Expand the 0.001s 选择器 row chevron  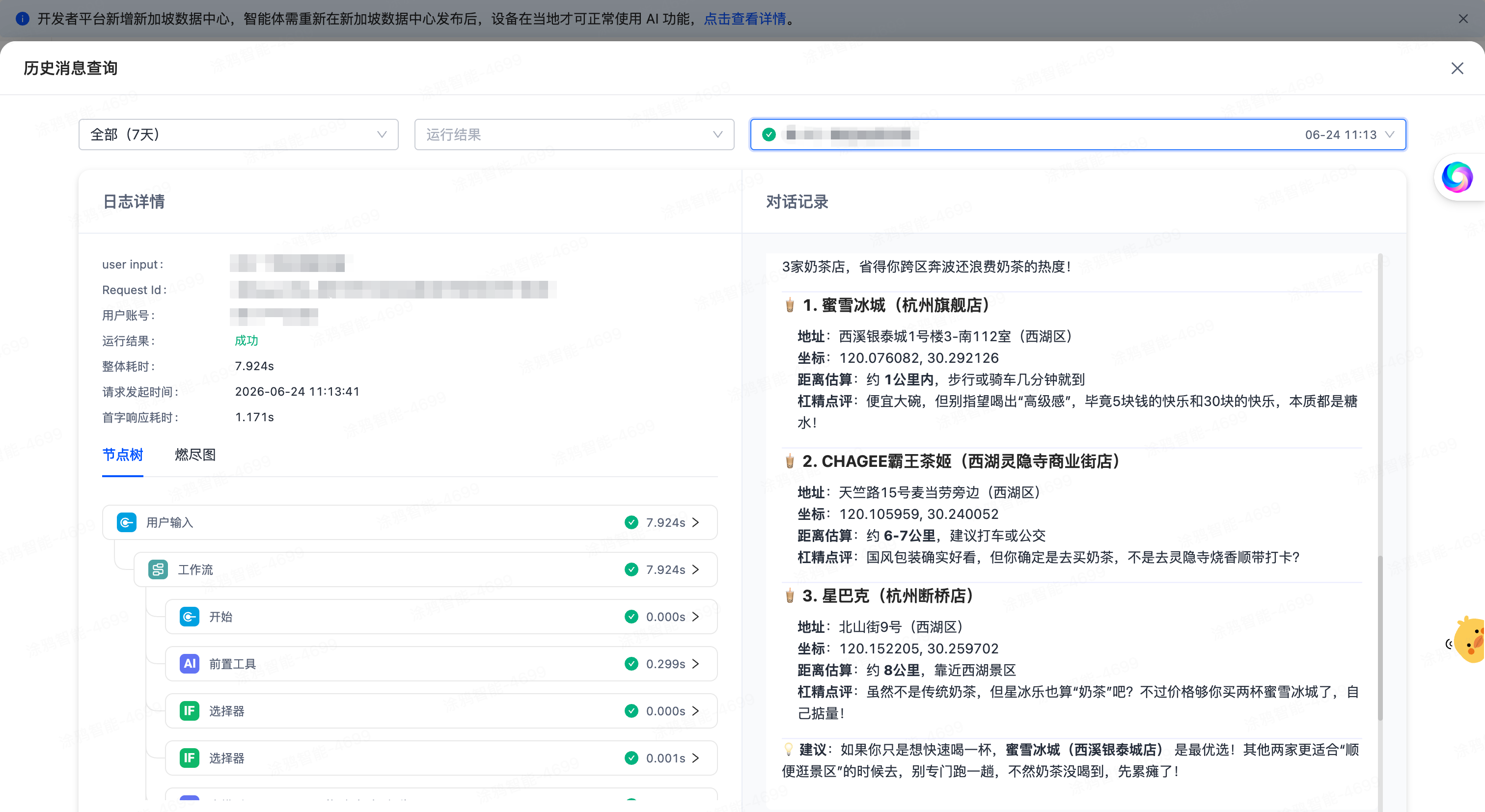tap(696, 758)
